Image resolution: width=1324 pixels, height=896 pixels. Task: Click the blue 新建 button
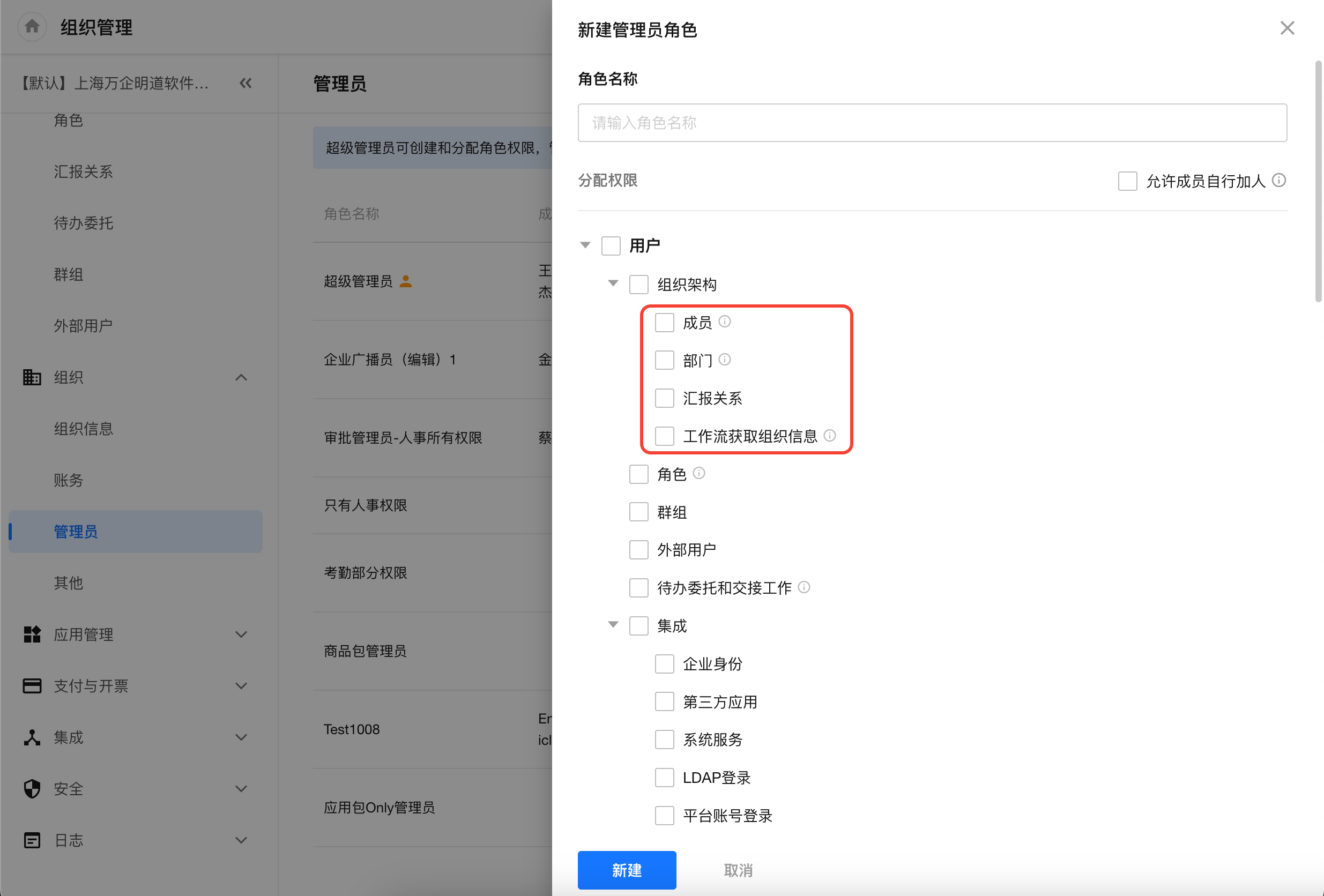[x=627, y=870]
